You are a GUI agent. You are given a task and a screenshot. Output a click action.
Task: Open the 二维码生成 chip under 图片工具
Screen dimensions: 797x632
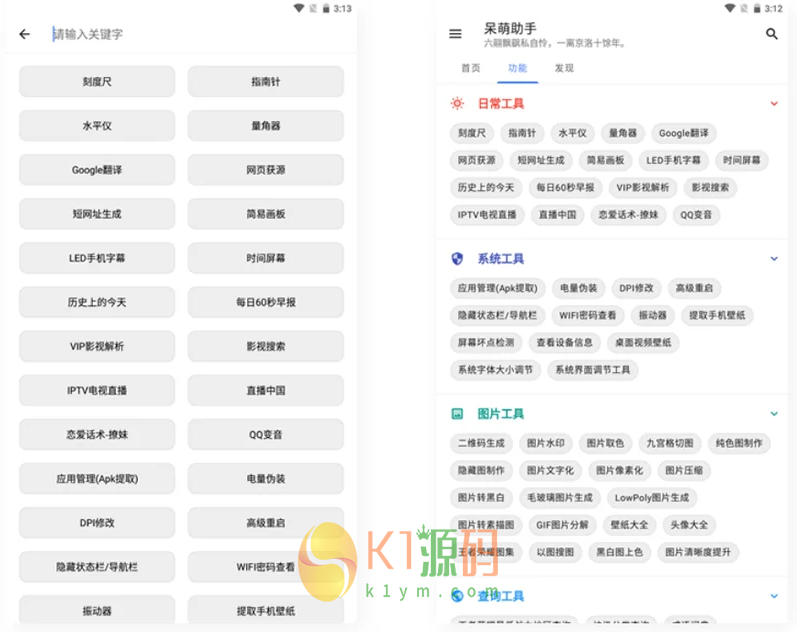(481, 443)
